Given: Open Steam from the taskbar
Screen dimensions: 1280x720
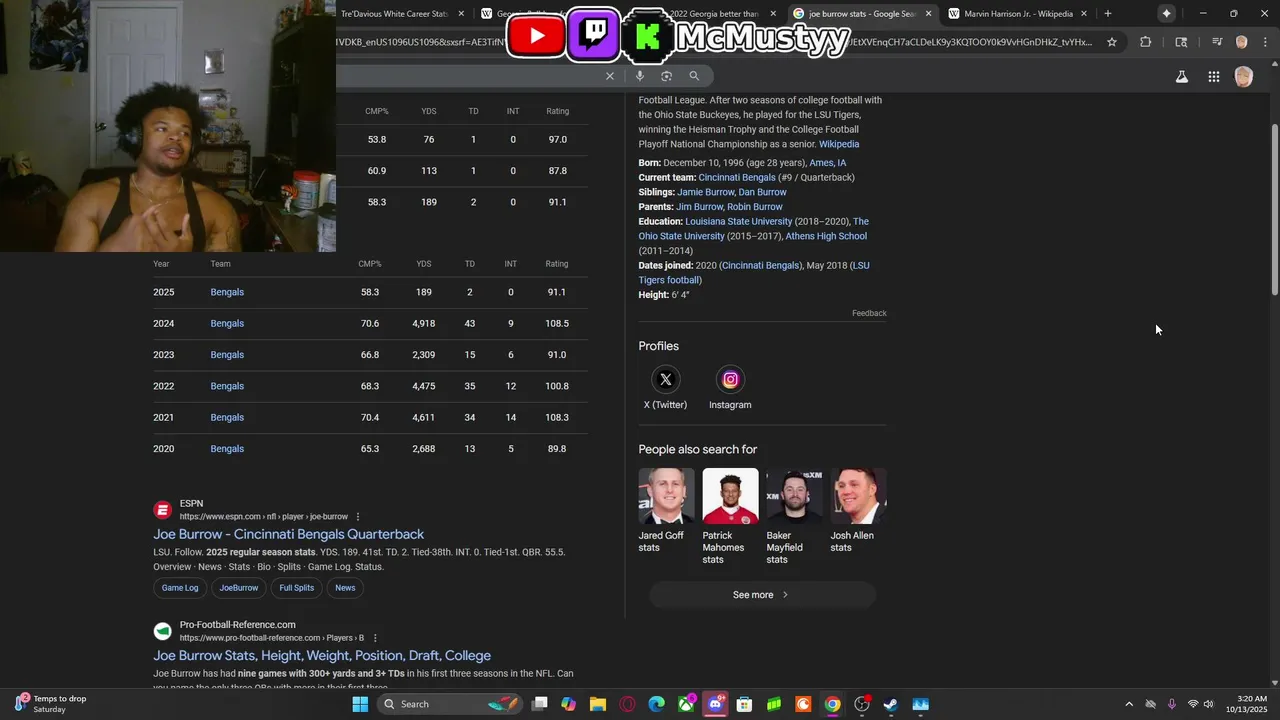Looking at the screenshot, I should click(x=891, y=704).
